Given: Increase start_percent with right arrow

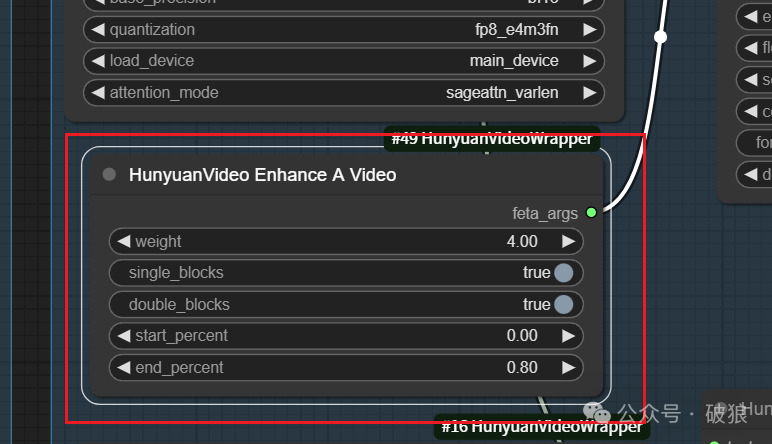Looking at the screenshot, I should (x=568, y=336).
